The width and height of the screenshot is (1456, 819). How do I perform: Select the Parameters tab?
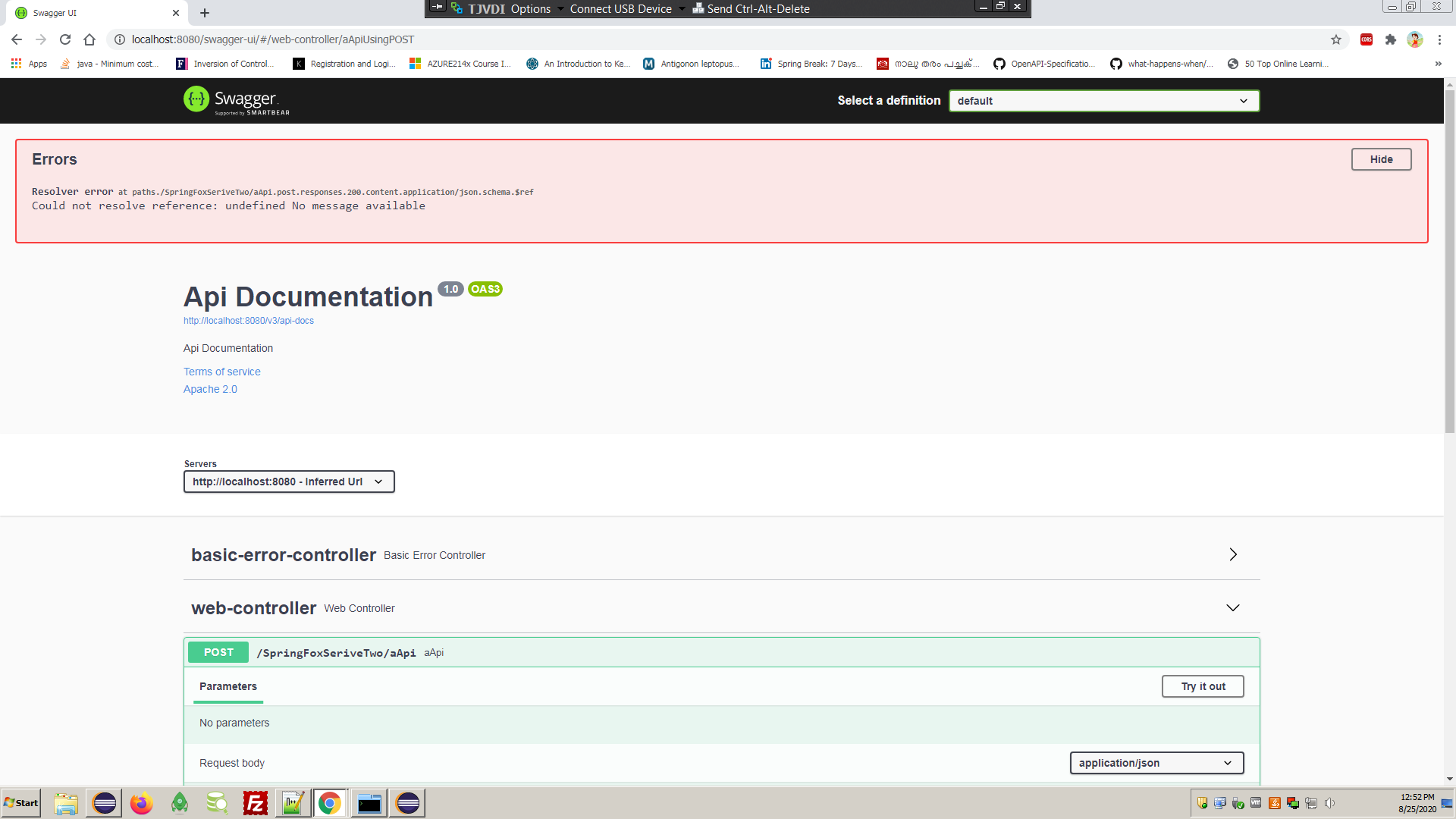[x=228, y=686]
